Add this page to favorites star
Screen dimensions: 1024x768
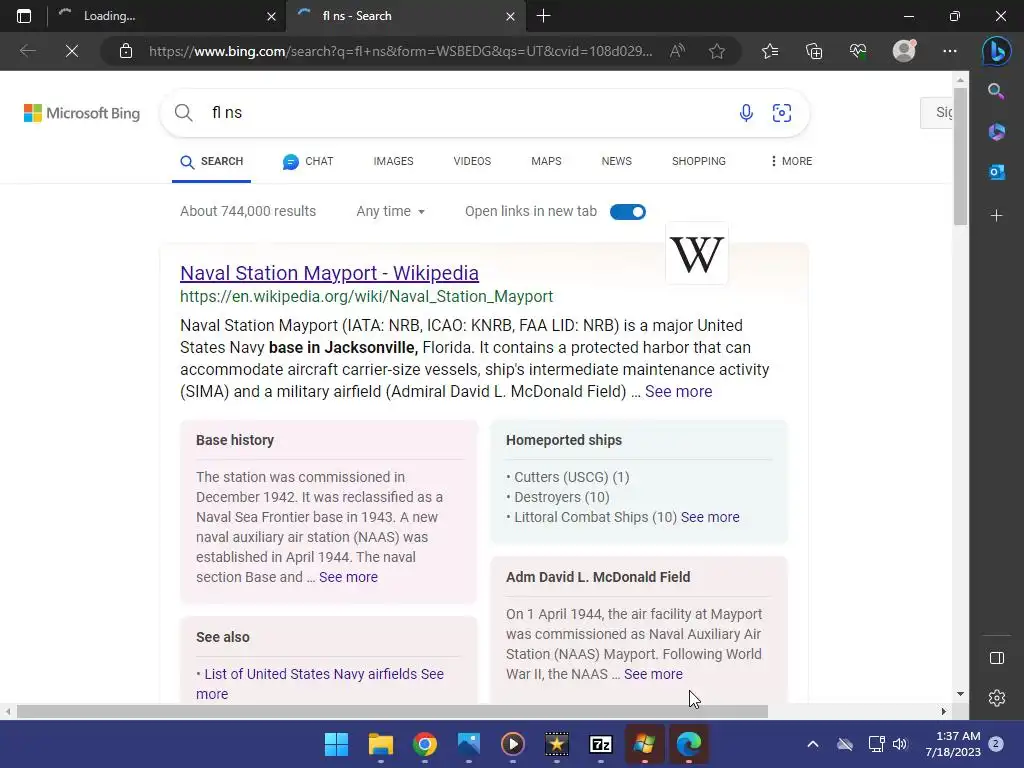716,51
